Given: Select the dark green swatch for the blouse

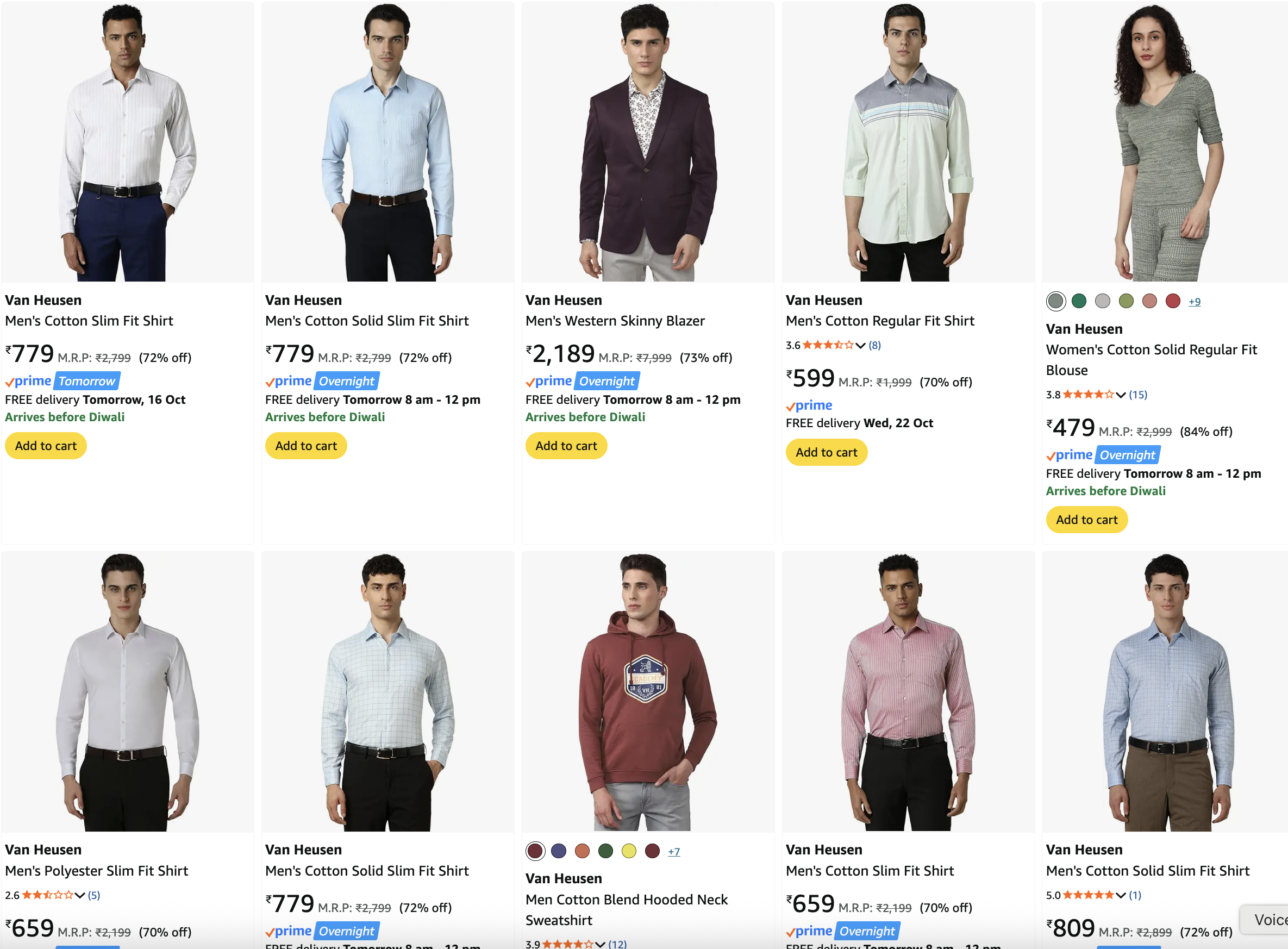Looking at the screenshot, I should (x=1079, y=301).
